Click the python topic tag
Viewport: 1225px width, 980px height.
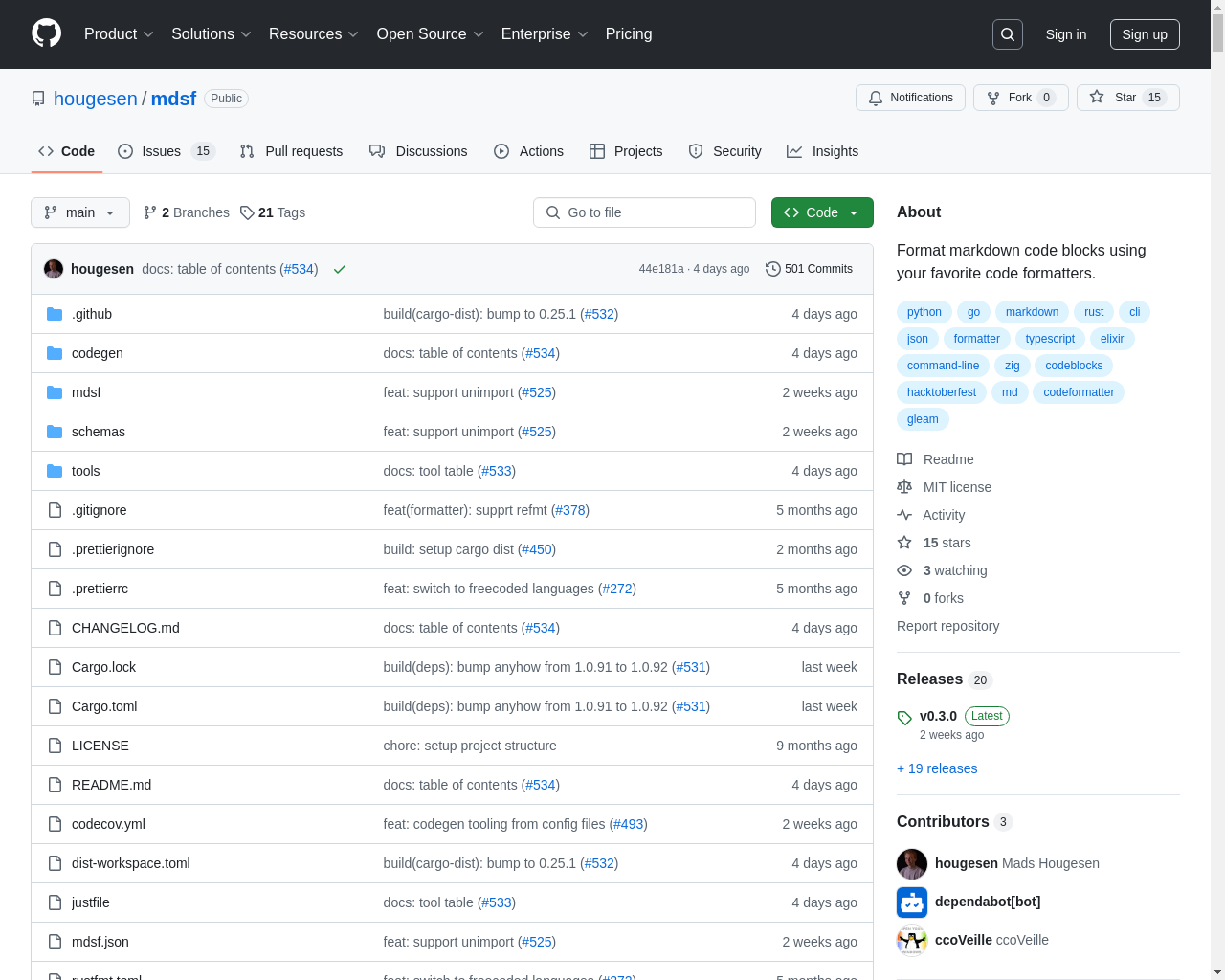[x=924, y=312]
